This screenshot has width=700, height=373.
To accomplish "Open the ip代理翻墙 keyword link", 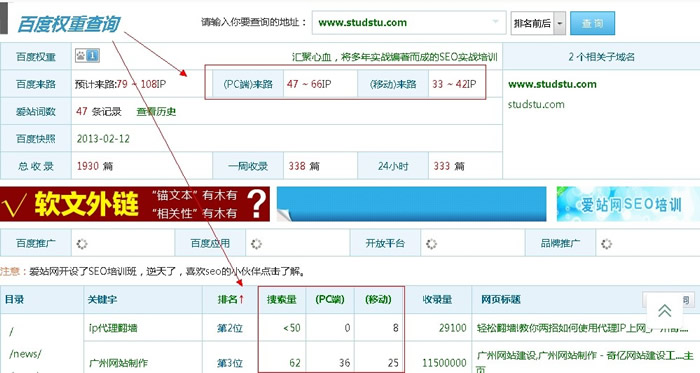I will [x=113, y=328].
